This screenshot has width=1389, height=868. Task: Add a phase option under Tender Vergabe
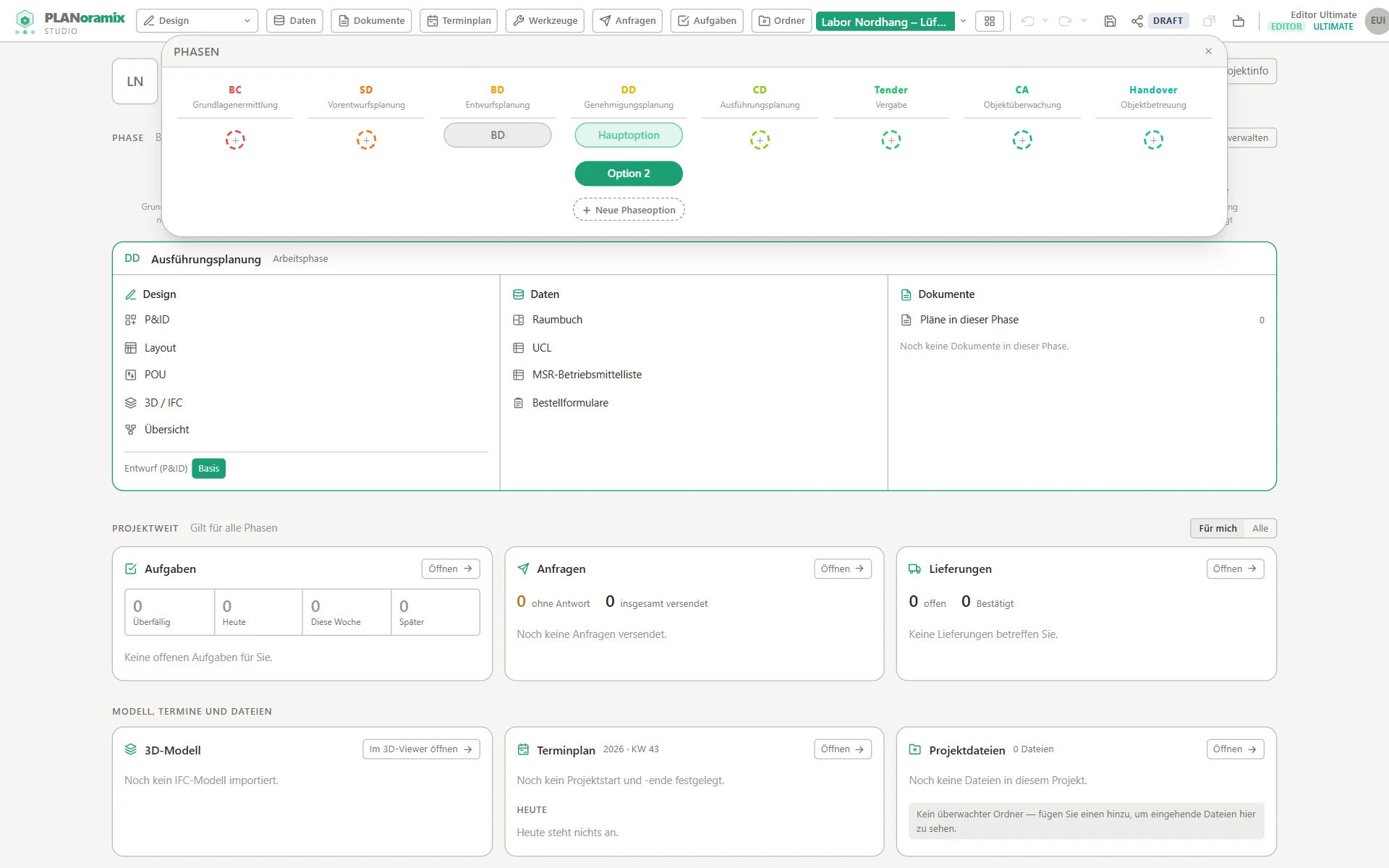(x=891, y=140)
